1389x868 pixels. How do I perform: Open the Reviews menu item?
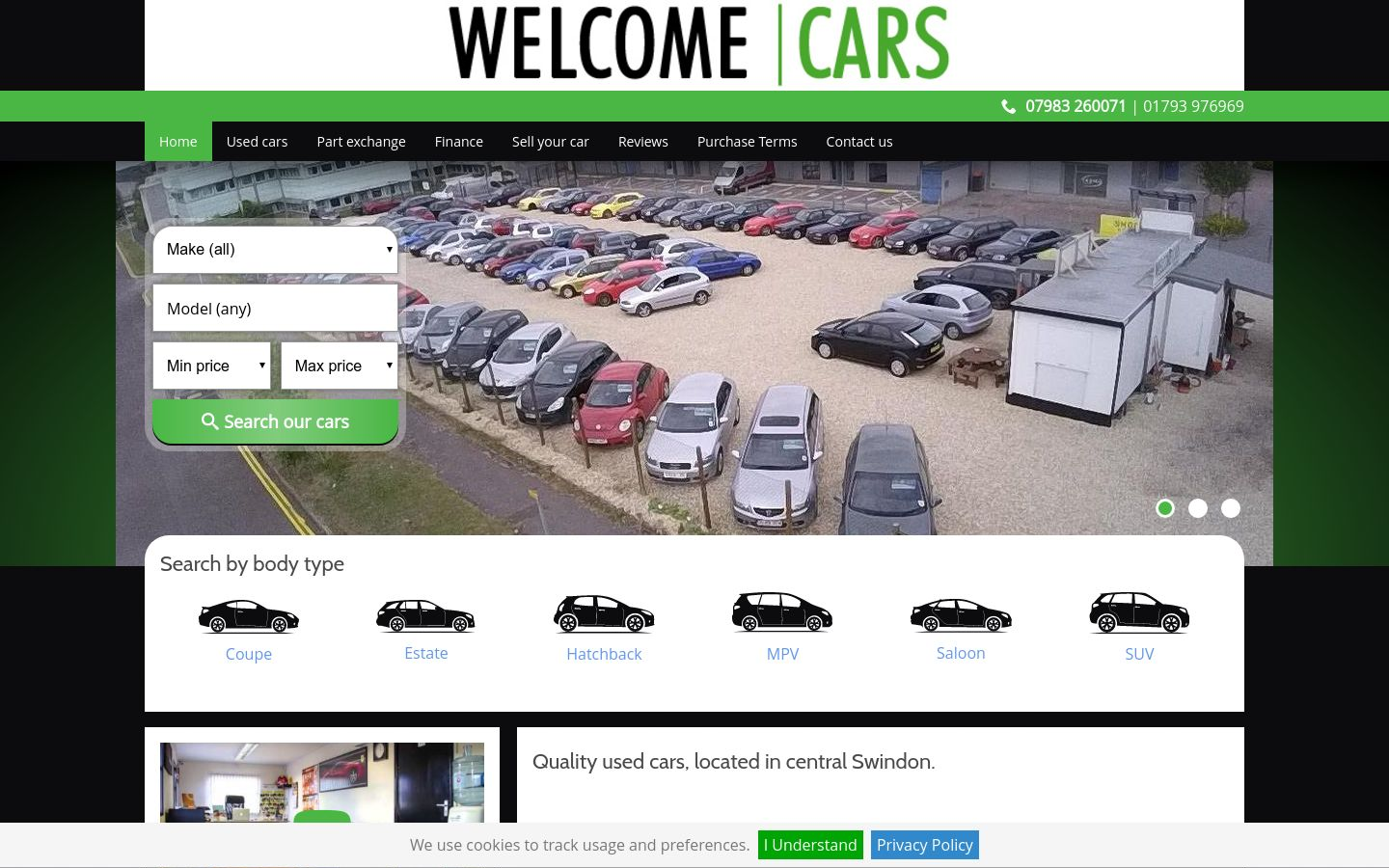pos(643,142)
